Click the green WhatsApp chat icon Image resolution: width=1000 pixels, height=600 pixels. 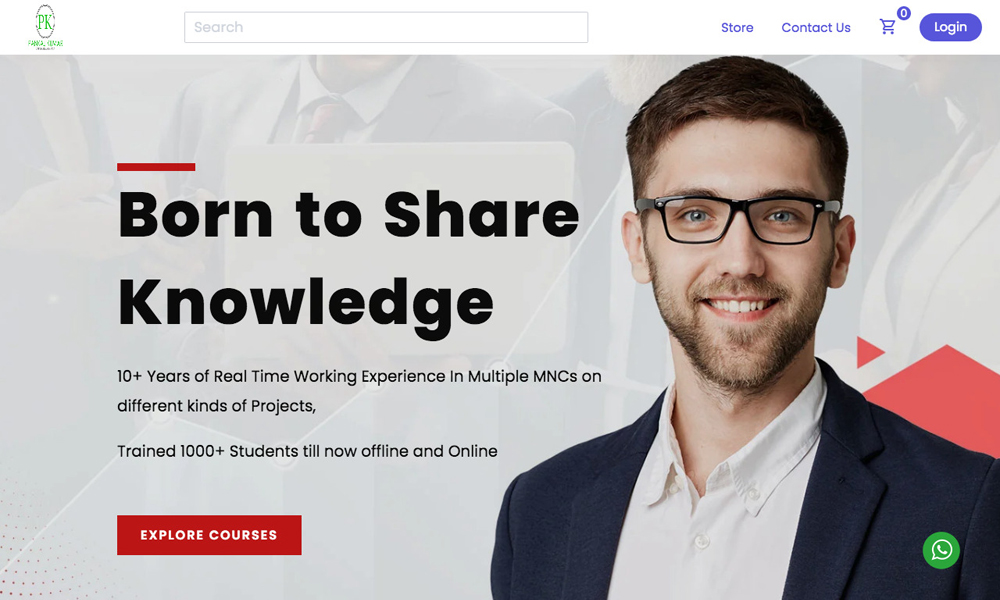click(x=941, y=550)
